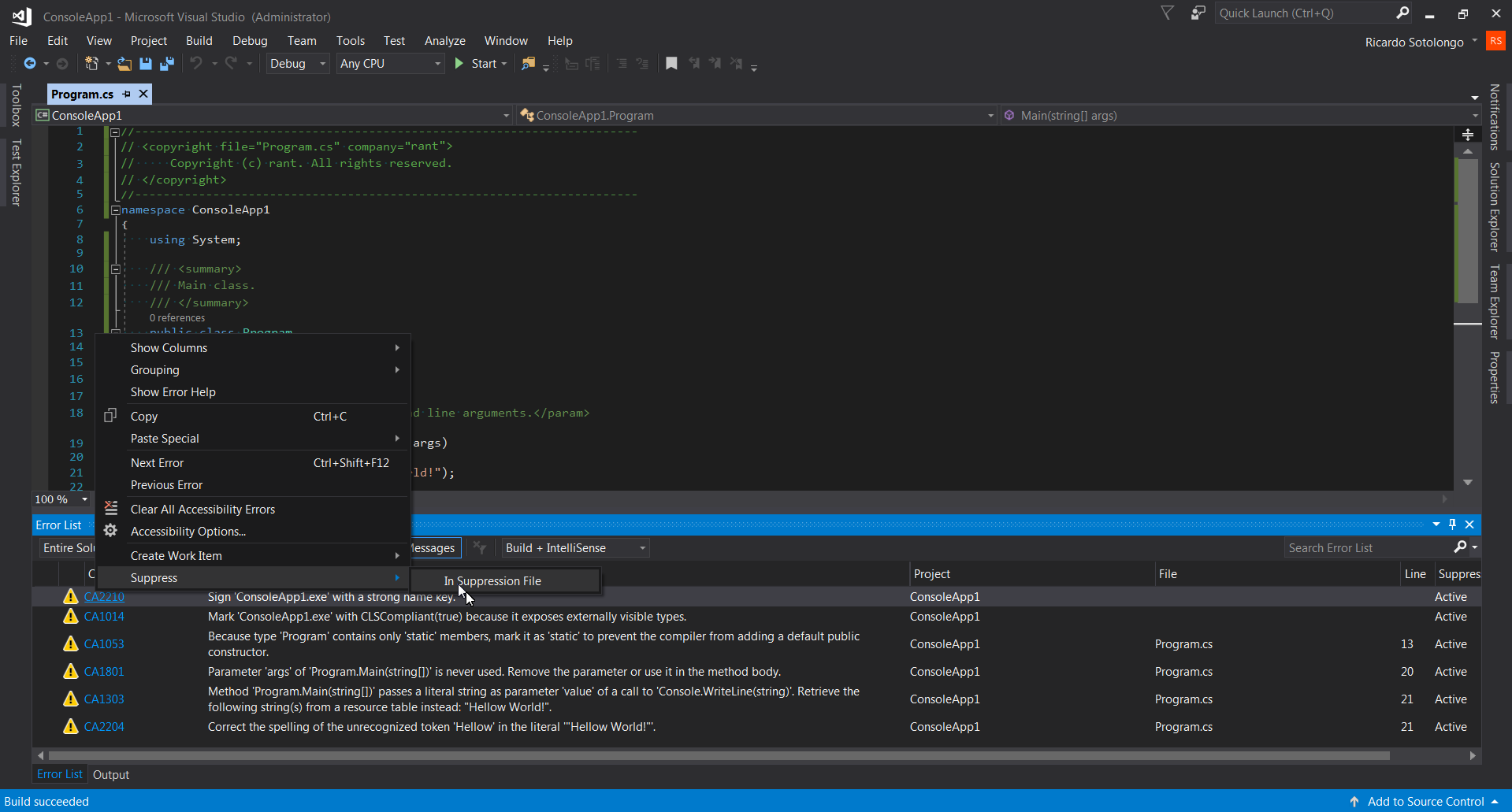
Task: Open the Debug configuration dropdown
Action: click(x=298, y=64)
